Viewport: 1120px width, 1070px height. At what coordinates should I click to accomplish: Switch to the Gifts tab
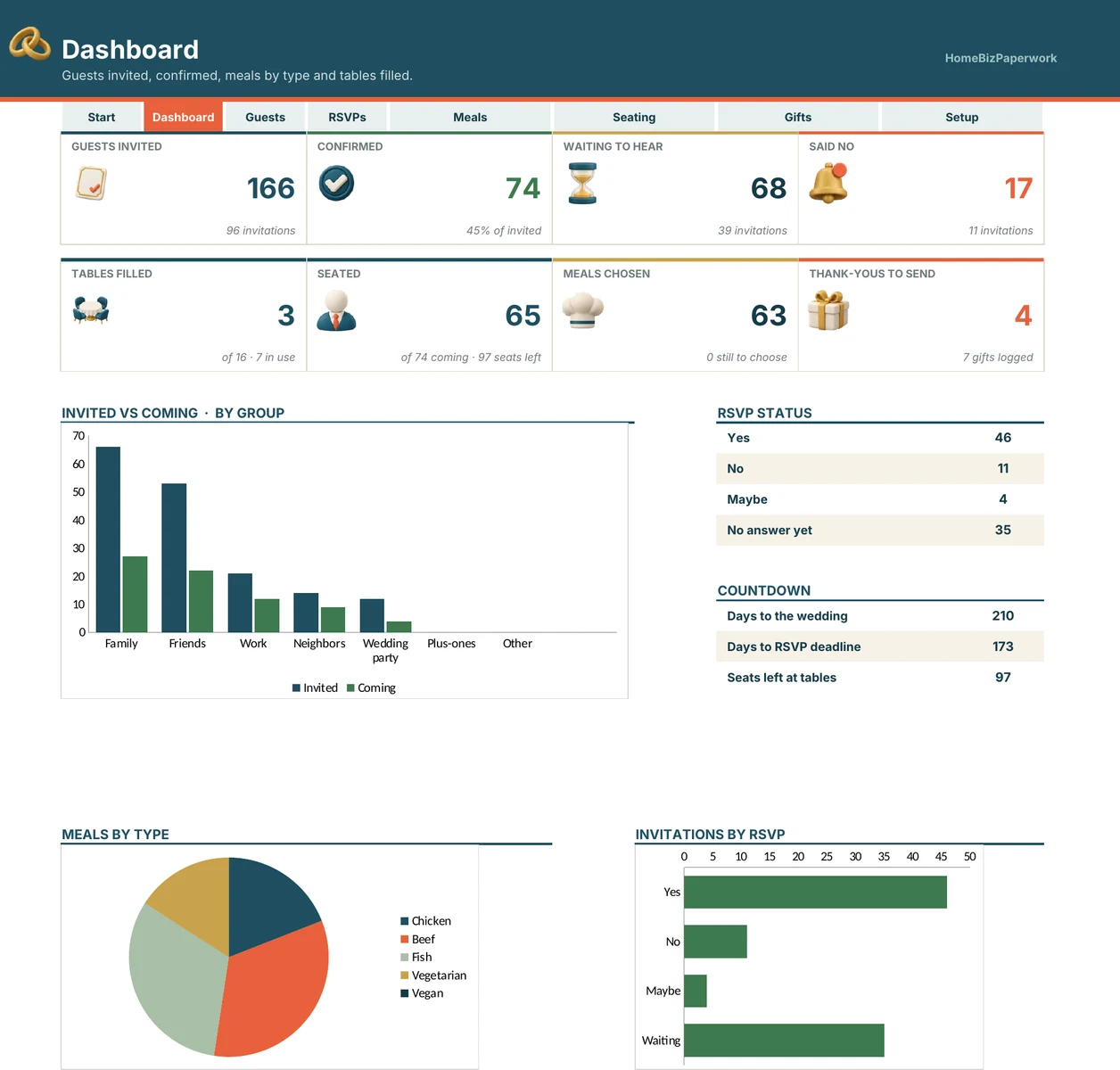pyautogui.click(x=798, y=117)
